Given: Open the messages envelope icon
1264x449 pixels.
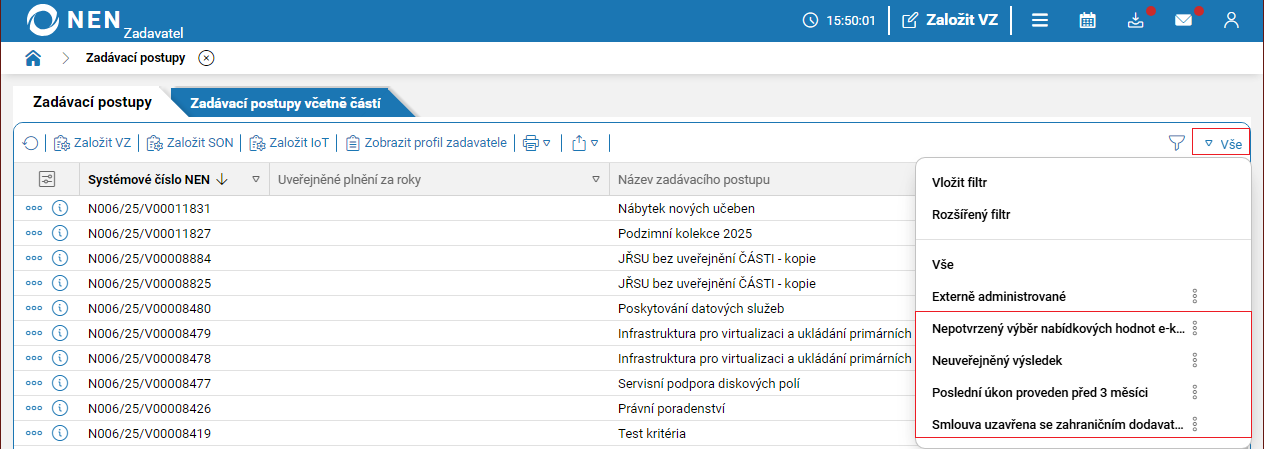Looking at the screenshot, I should (1184, 20).
